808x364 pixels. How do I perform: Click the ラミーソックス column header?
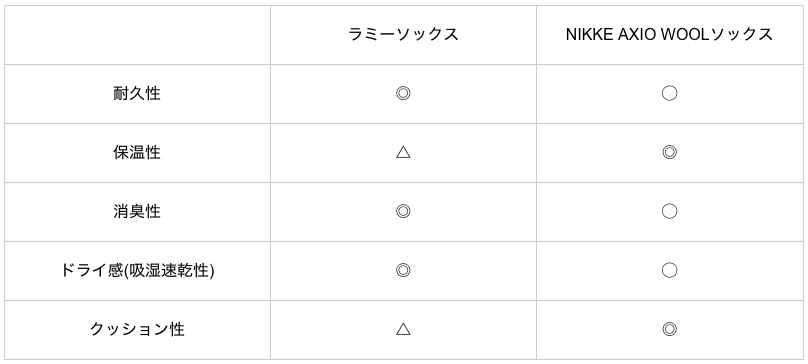pos(403,35)
